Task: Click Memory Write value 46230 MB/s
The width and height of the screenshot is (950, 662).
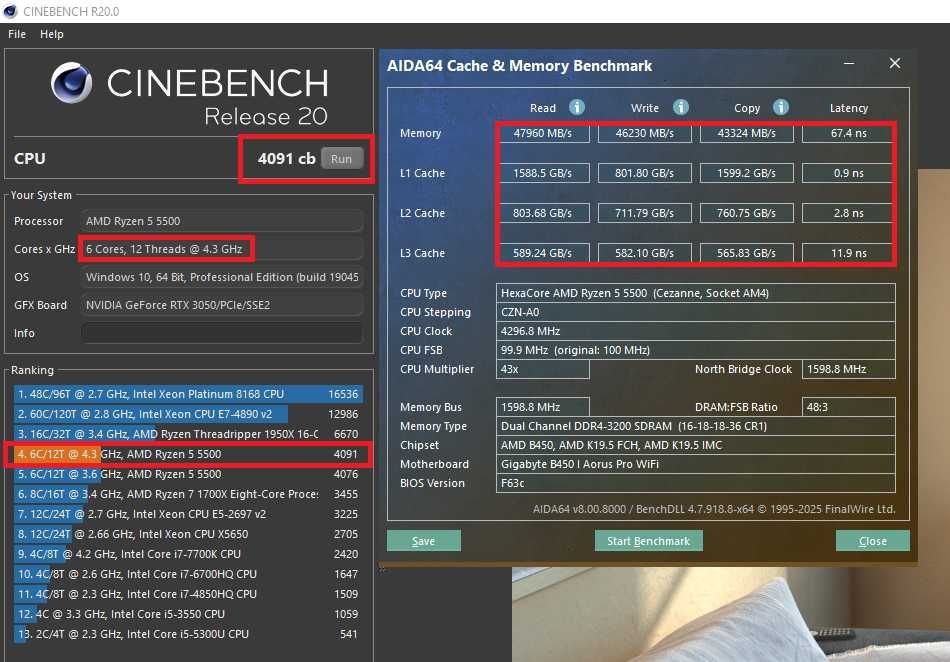Action: coord(645,133)
